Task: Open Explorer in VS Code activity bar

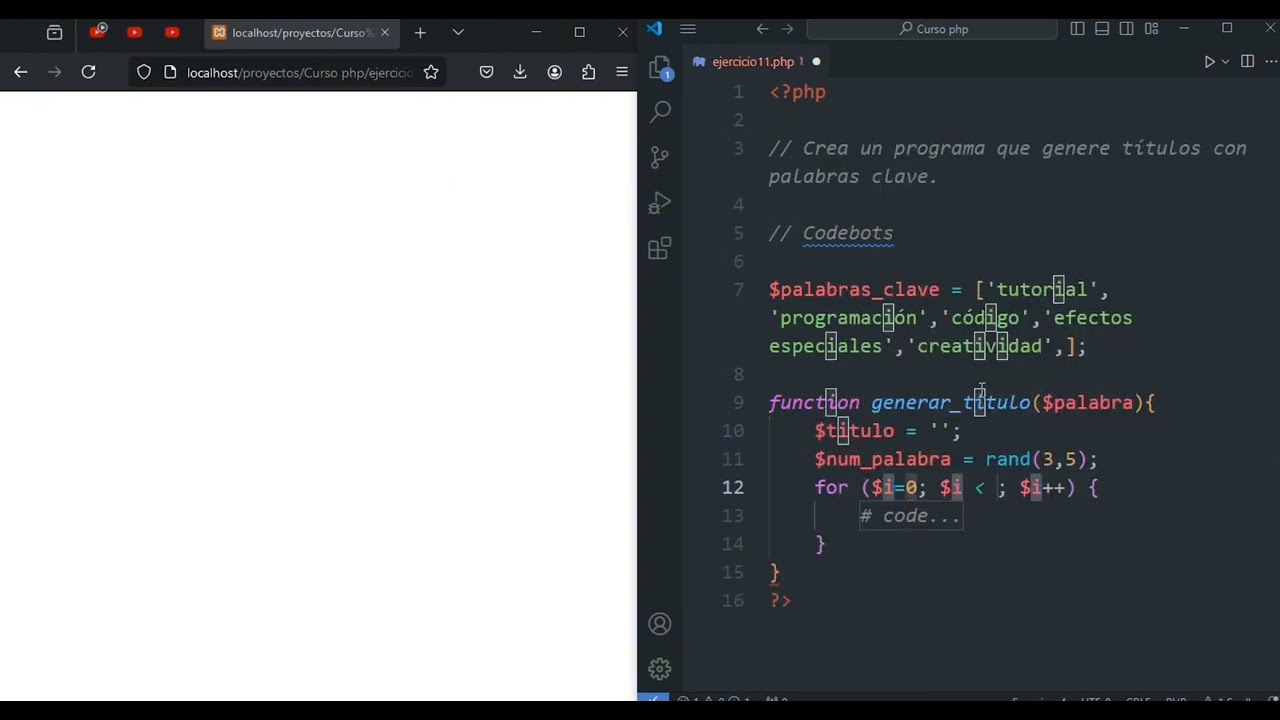Action: coord(659,68)
